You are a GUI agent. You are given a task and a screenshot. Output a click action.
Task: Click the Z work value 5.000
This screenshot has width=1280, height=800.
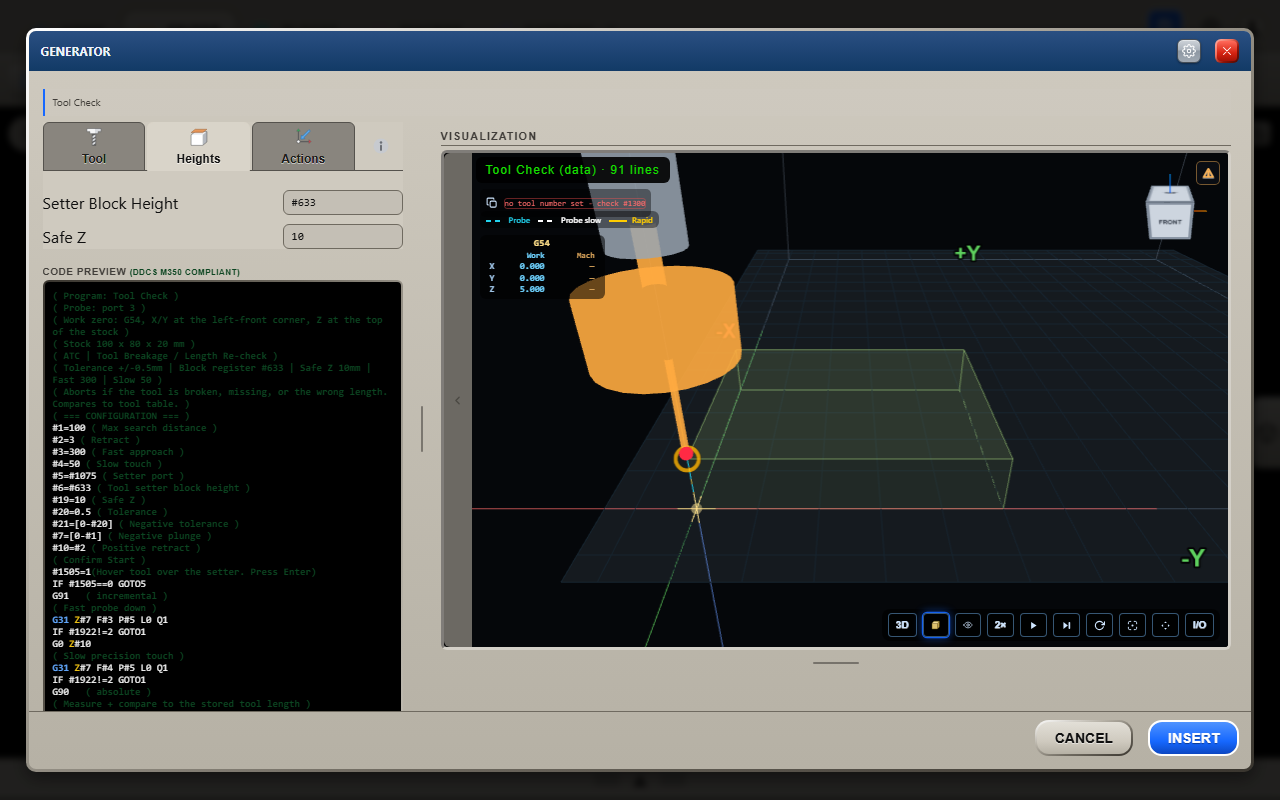point(532,289)
